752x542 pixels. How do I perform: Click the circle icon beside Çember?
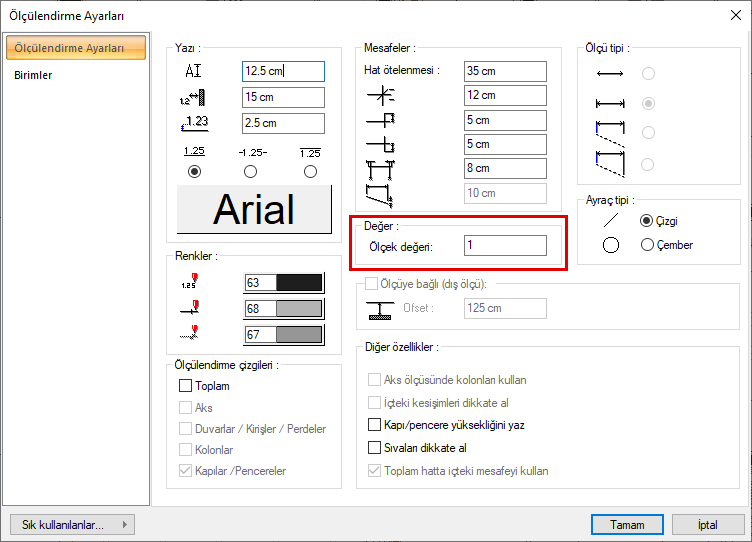point(610,245)
